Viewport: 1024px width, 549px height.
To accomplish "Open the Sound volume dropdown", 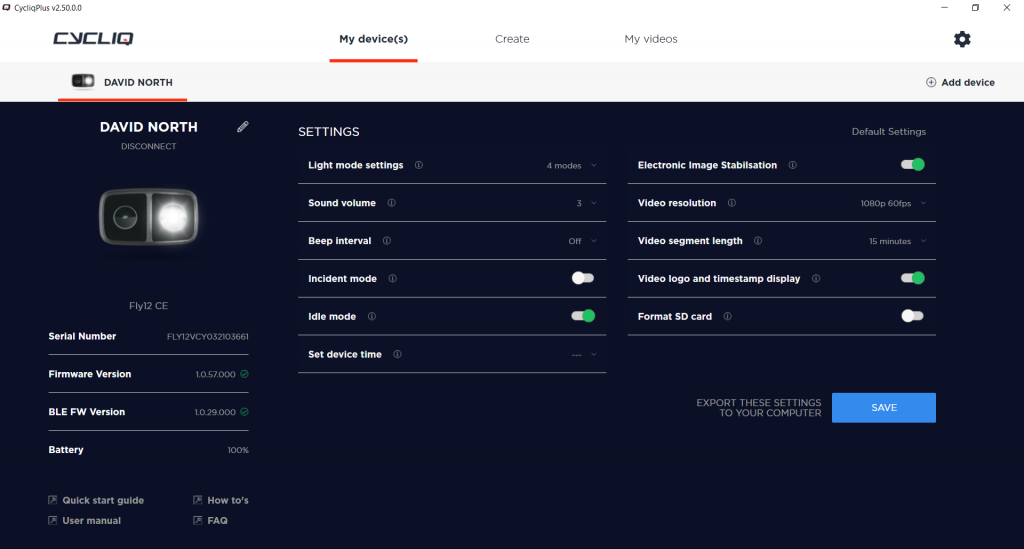I will tap(586, 204).
